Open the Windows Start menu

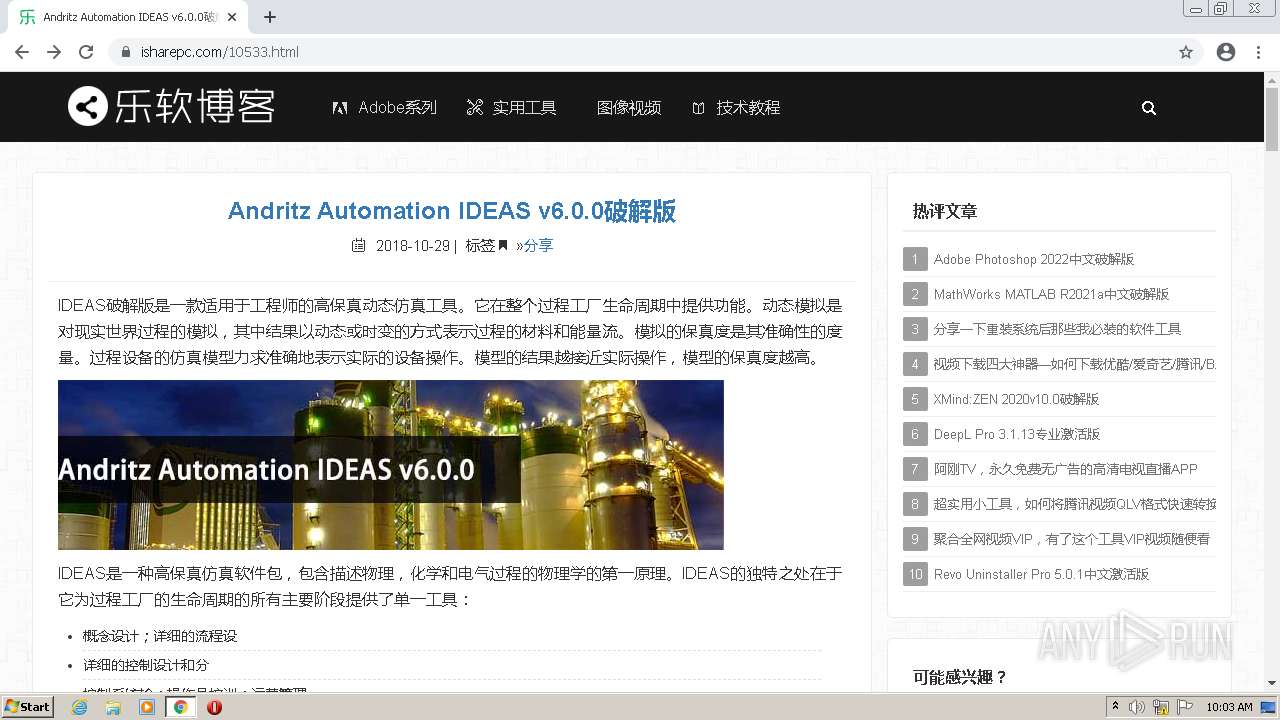[x=27, y=706]
